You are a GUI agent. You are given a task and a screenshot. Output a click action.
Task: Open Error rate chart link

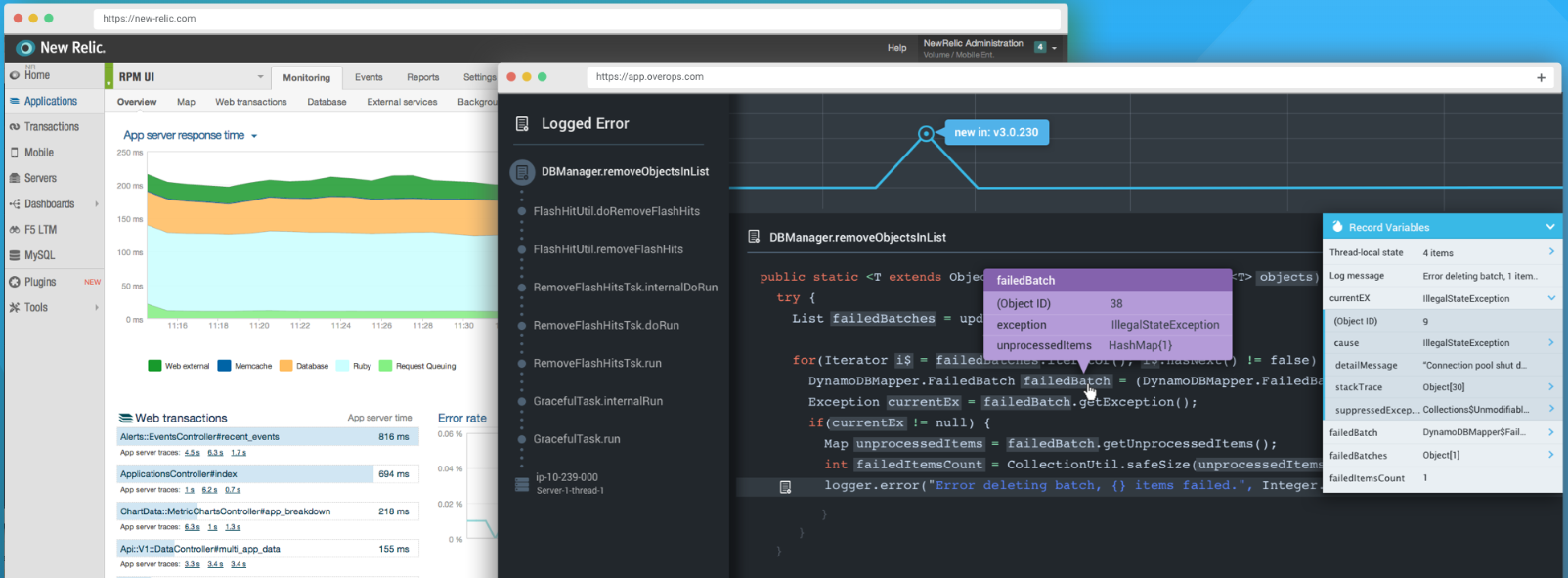coord(462,418)
